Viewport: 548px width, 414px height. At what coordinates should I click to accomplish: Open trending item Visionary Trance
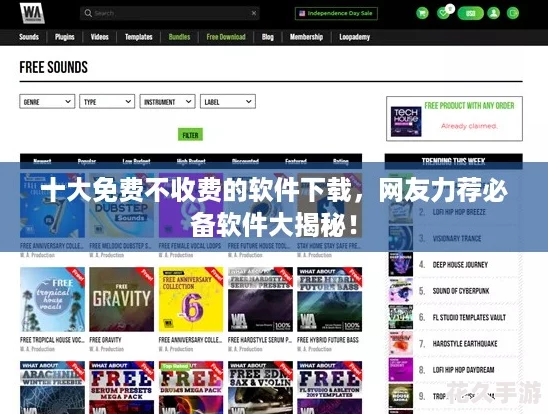click(x=457, y=238)
